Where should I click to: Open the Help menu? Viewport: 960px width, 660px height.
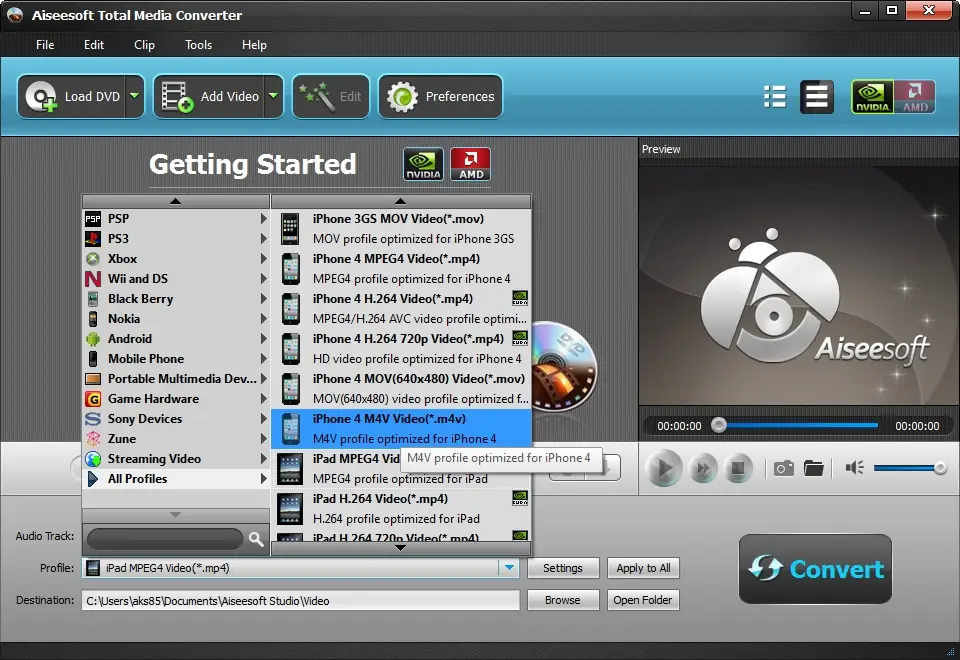click(x=254, y=45)
